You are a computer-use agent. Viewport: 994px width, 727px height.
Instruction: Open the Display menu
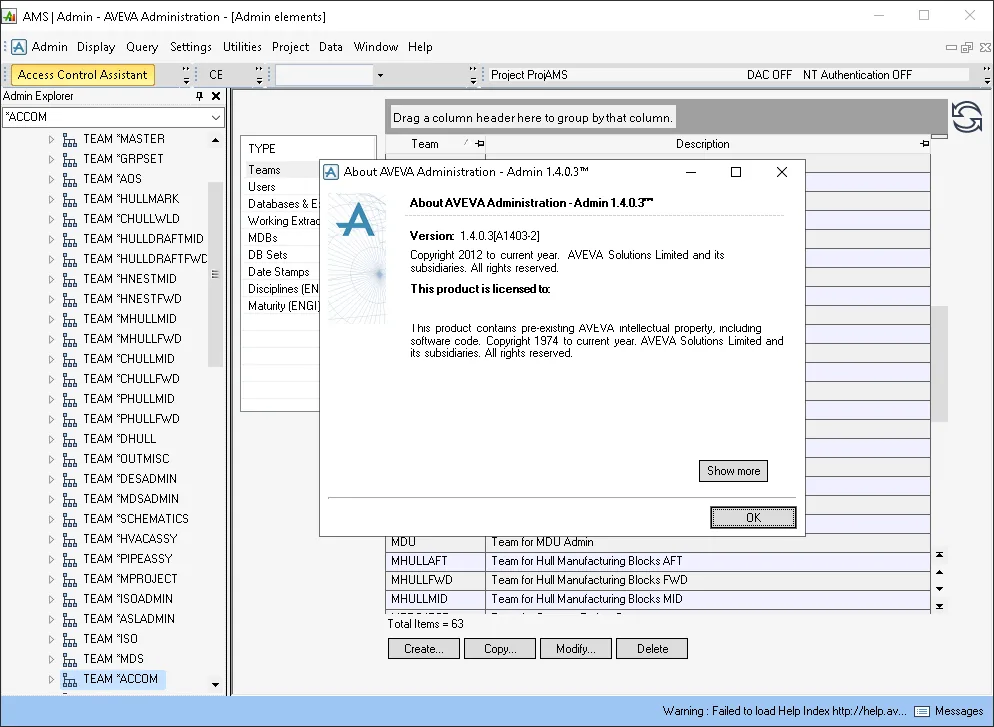point(96,47)
